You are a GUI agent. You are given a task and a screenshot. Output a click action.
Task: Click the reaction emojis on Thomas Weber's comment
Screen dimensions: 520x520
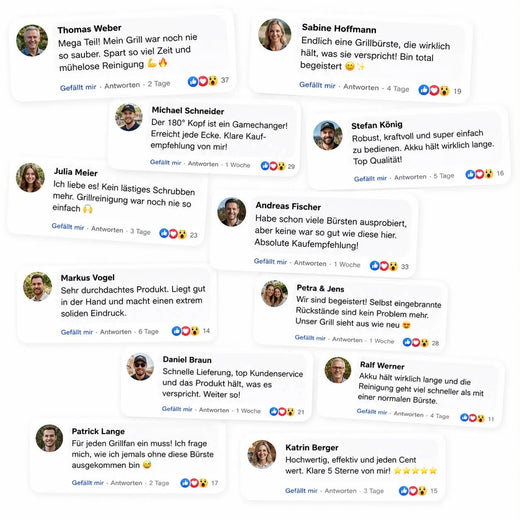point(203,81)
